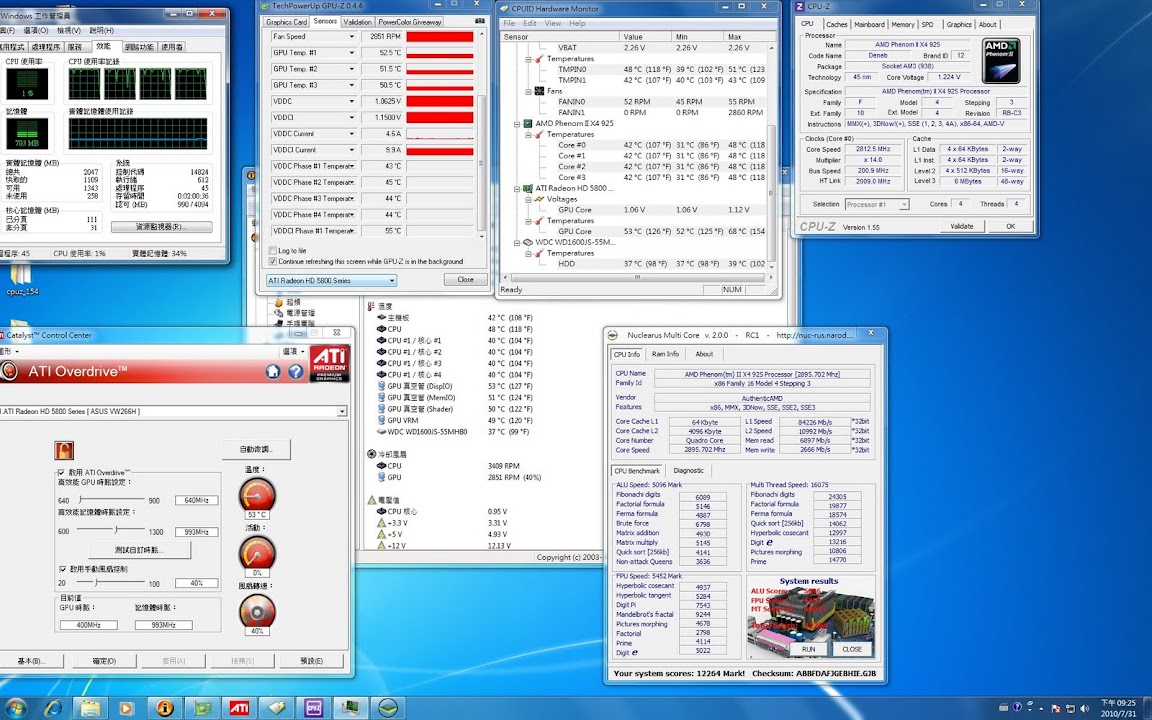Click the Overdrive lock icon in Catalyst
The height and width of the screenshot is (720, 1152).
(64, 450)
